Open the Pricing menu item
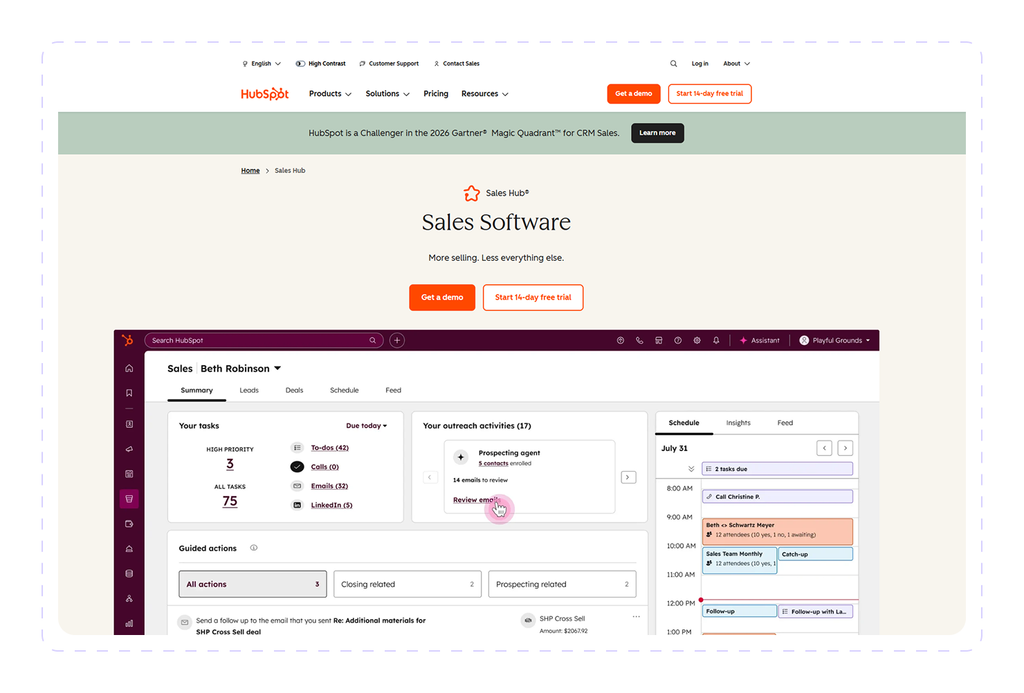The width and height of the screenshot is (1024, 693). pyautogui.click(x=436, y=94)
